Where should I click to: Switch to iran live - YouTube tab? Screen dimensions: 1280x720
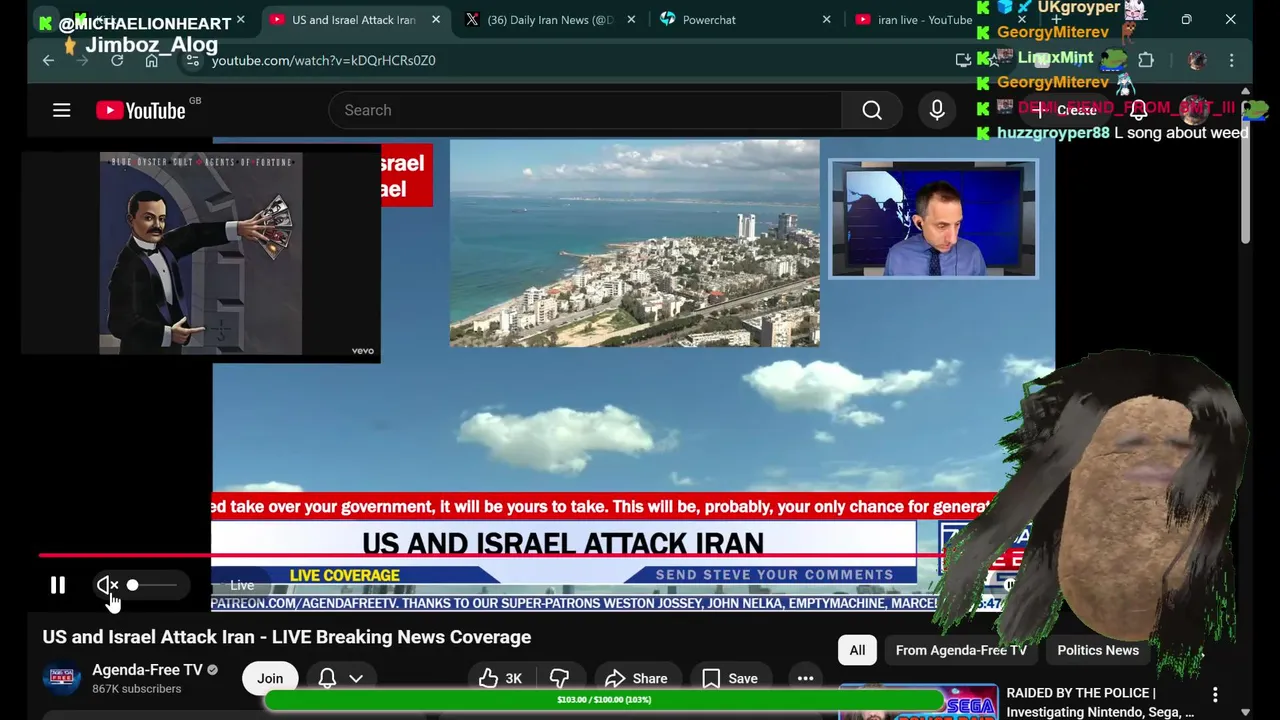[x=923, y=20]
